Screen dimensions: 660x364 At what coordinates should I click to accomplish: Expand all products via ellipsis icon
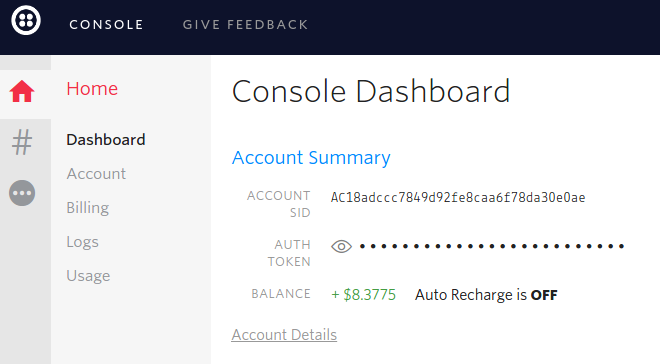coord(22,193)
